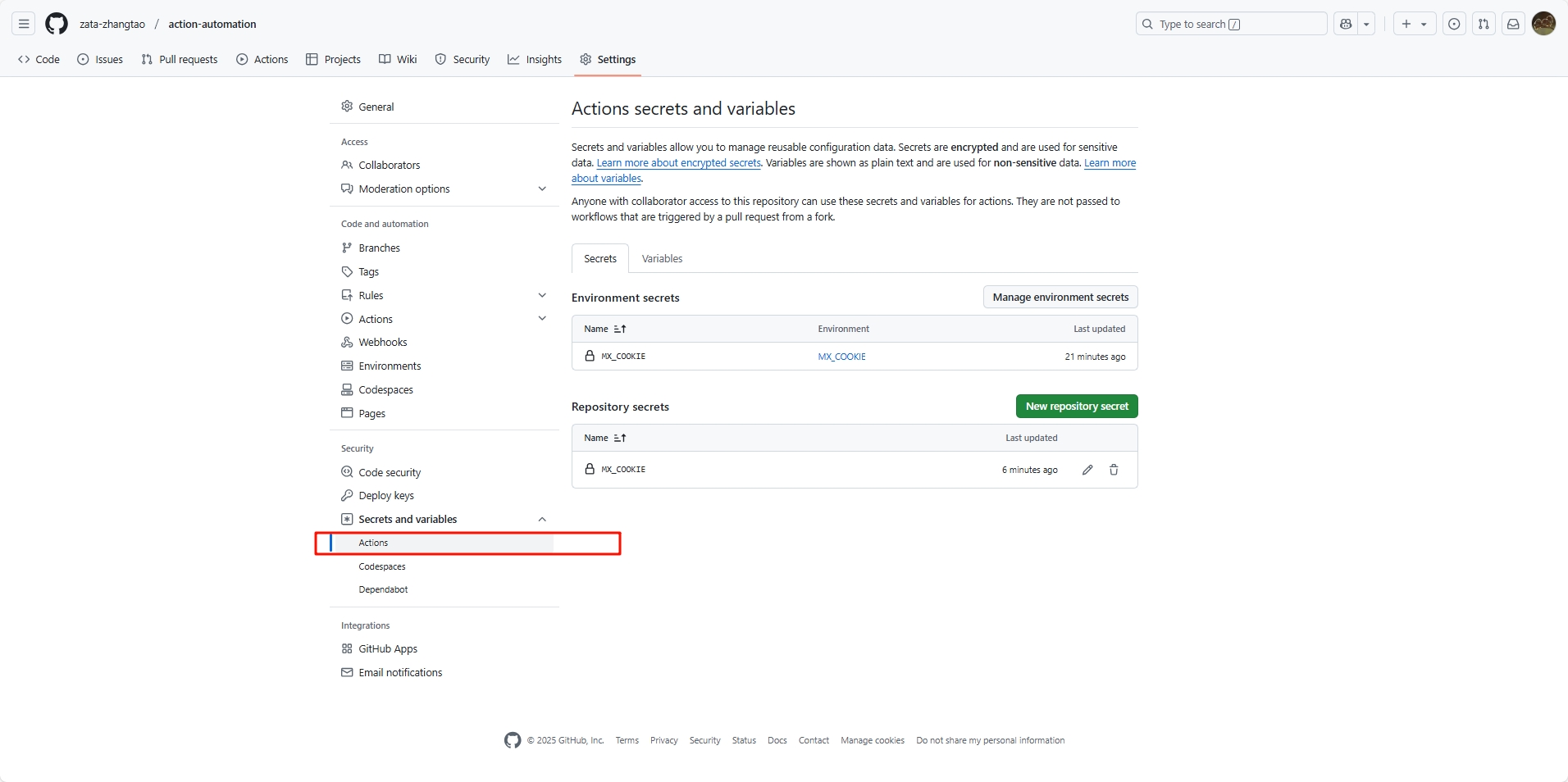The height and width of the screenshot is (782, 1568).
Task: Open the Code repository tab
Action: [x=39, y=59]
